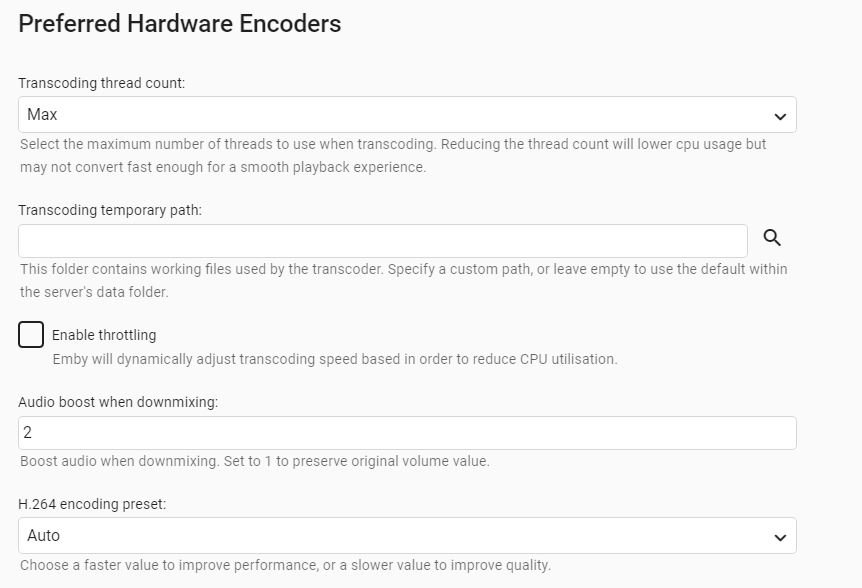
Task: Click the "Transcoding temporary path:" label
Action: (110, 210)
